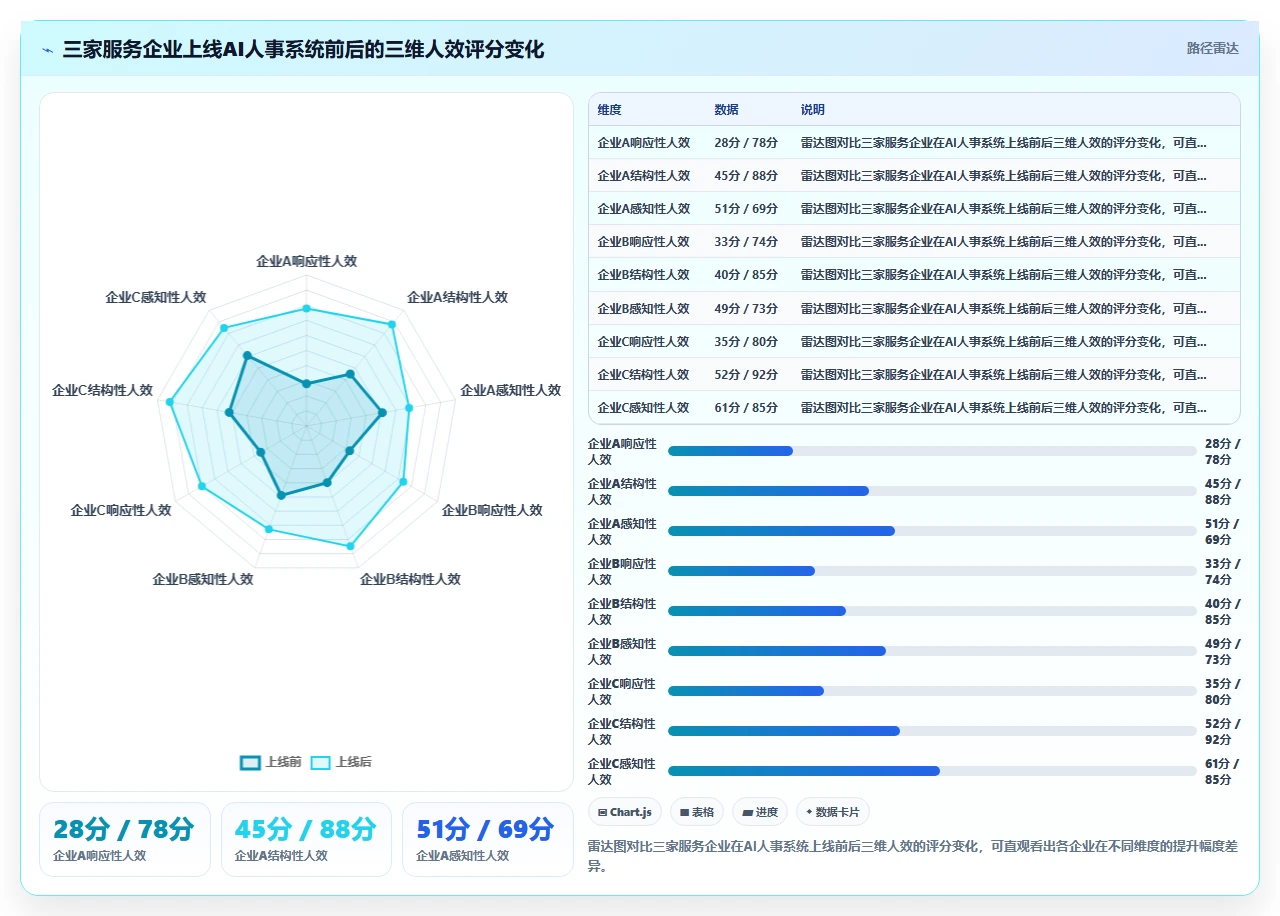Image resolution: width=1280 pixels, height=916 pixels.
Task: Click the 数据 column header
Action: 726,110
